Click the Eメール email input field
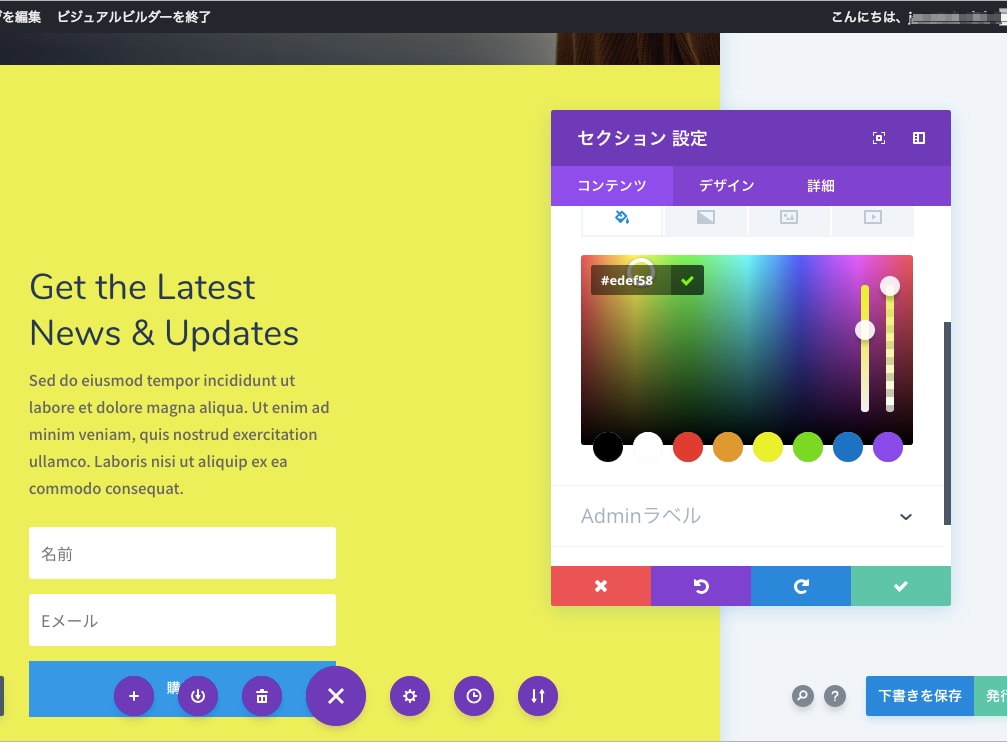The width and height of the screenshot is (1007, 746). click(x=182, y=620)
